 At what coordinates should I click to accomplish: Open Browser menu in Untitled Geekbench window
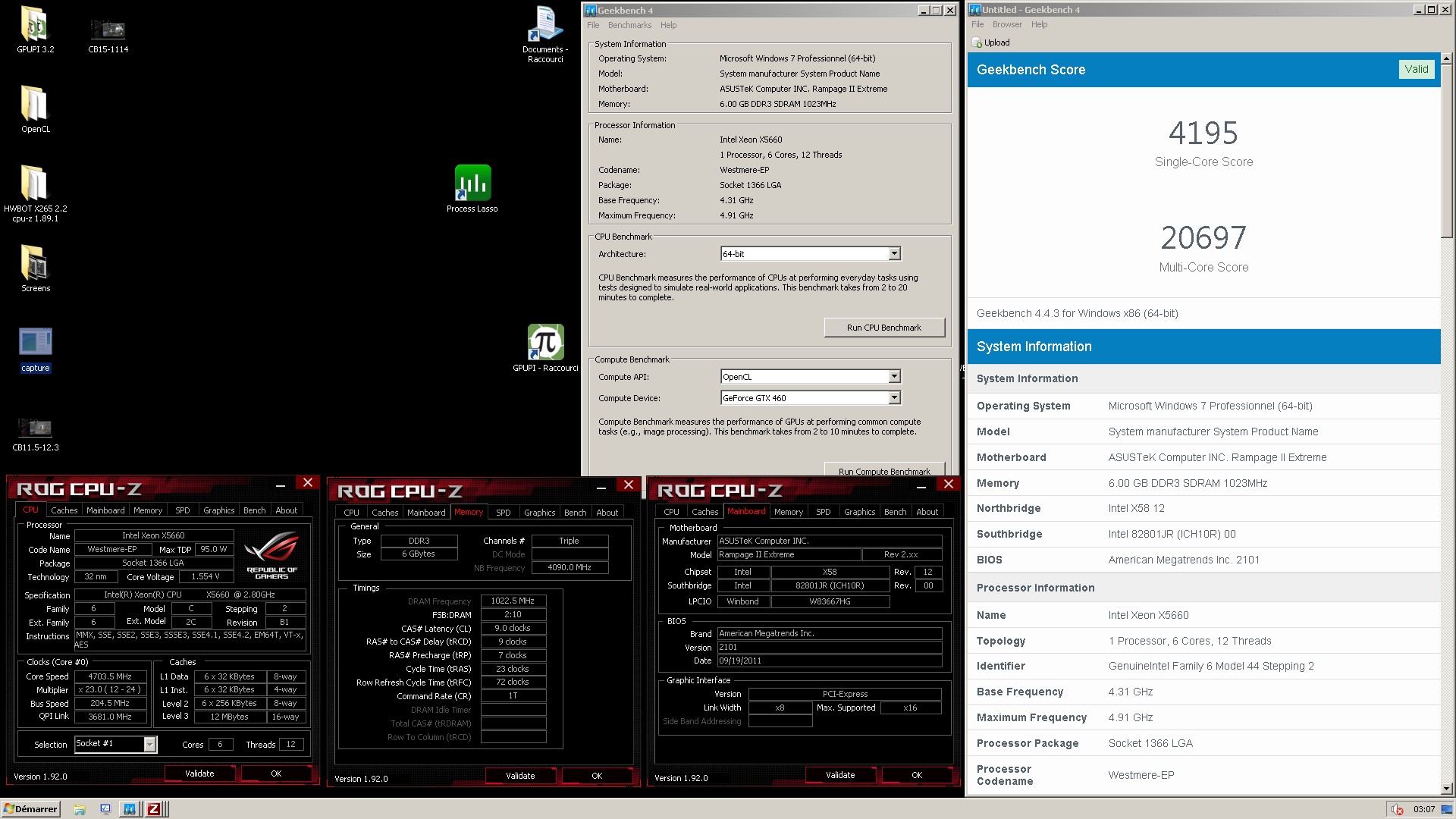(x=1007, y=24)
